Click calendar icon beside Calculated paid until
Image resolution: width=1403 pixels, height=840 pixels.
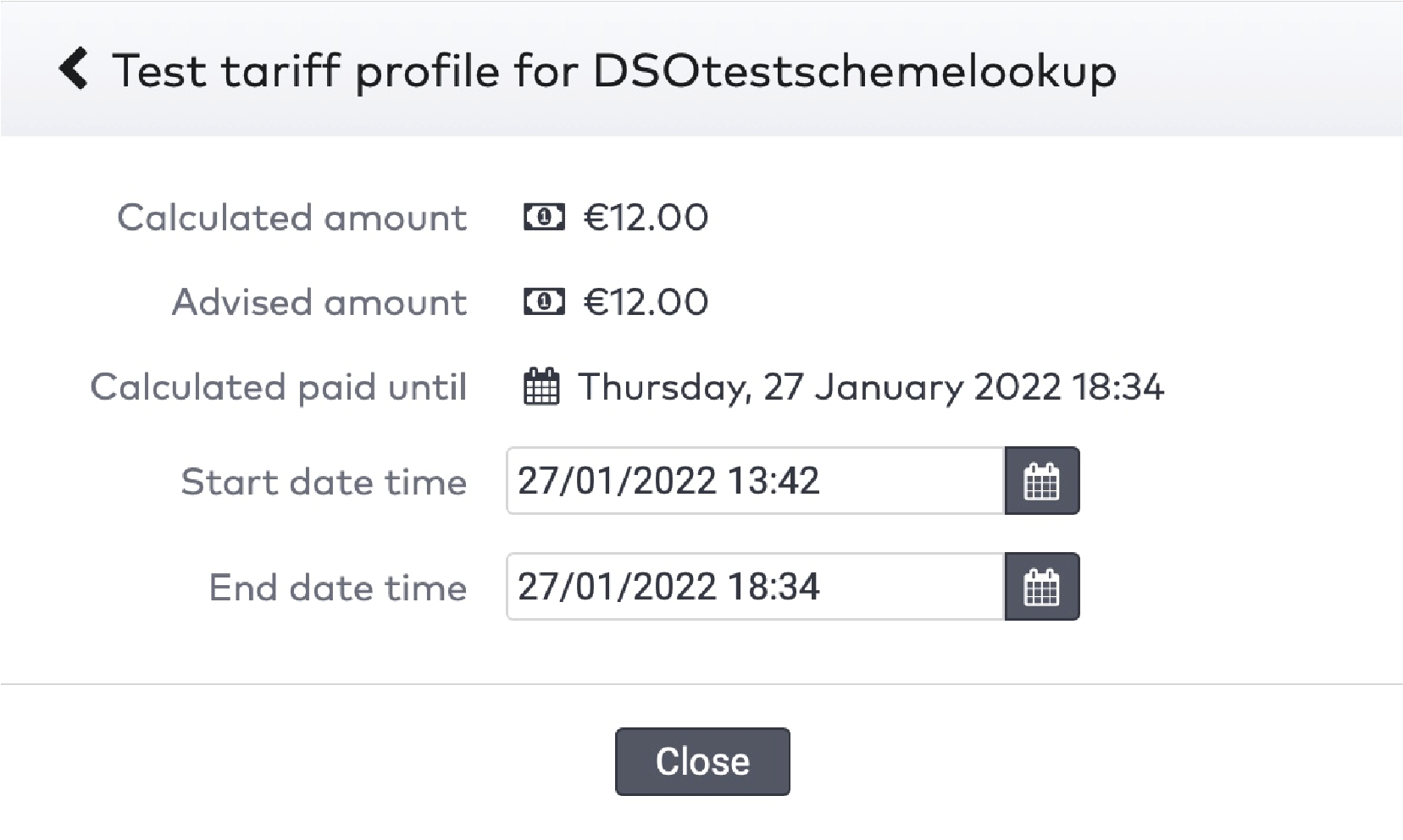(541, 387)
